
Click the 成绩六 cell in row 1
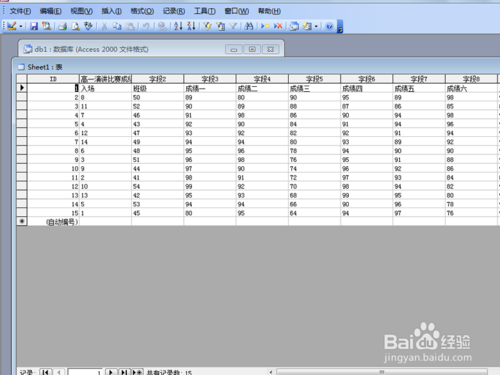(471, 88)
